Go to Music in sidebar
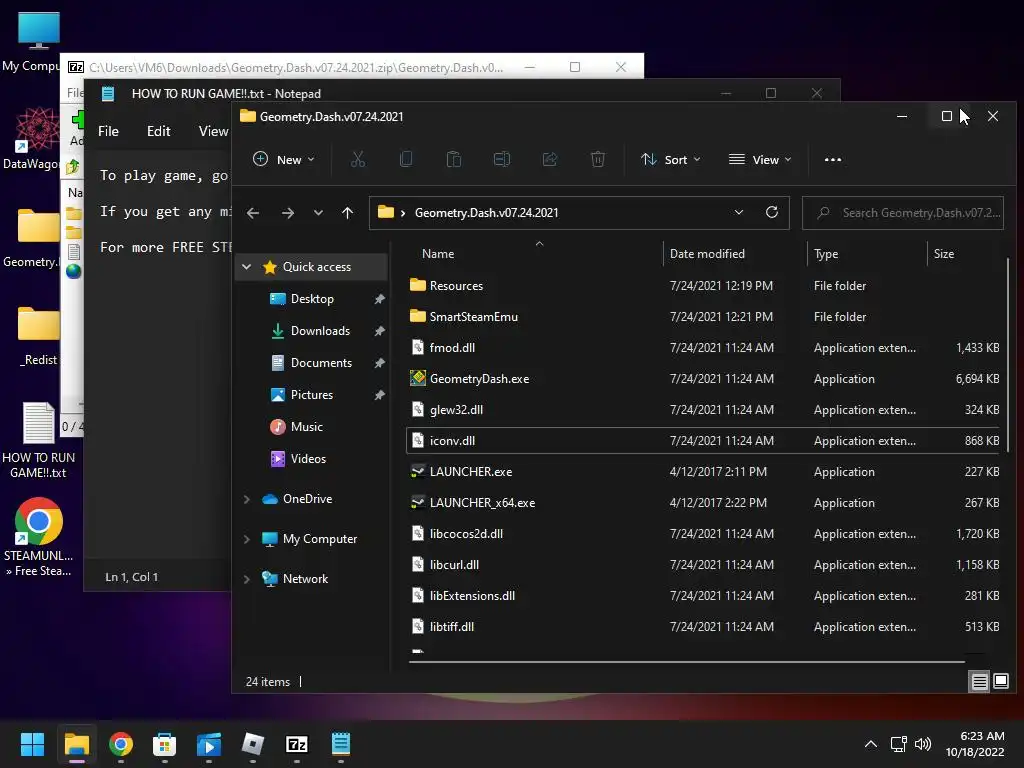 [x=306, y=426]
